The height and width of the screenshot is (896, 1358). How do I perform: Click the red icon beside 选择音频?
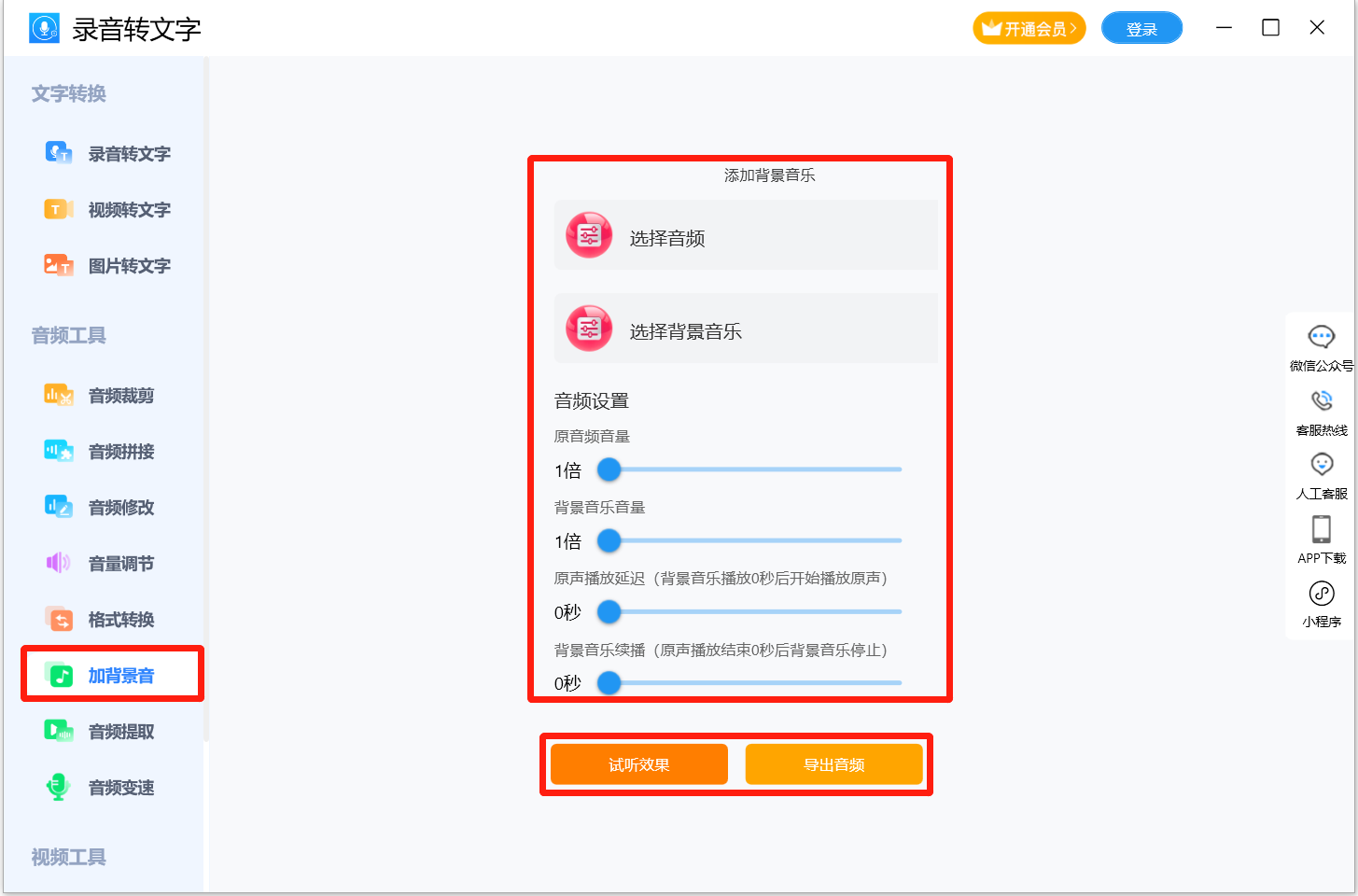589,235
